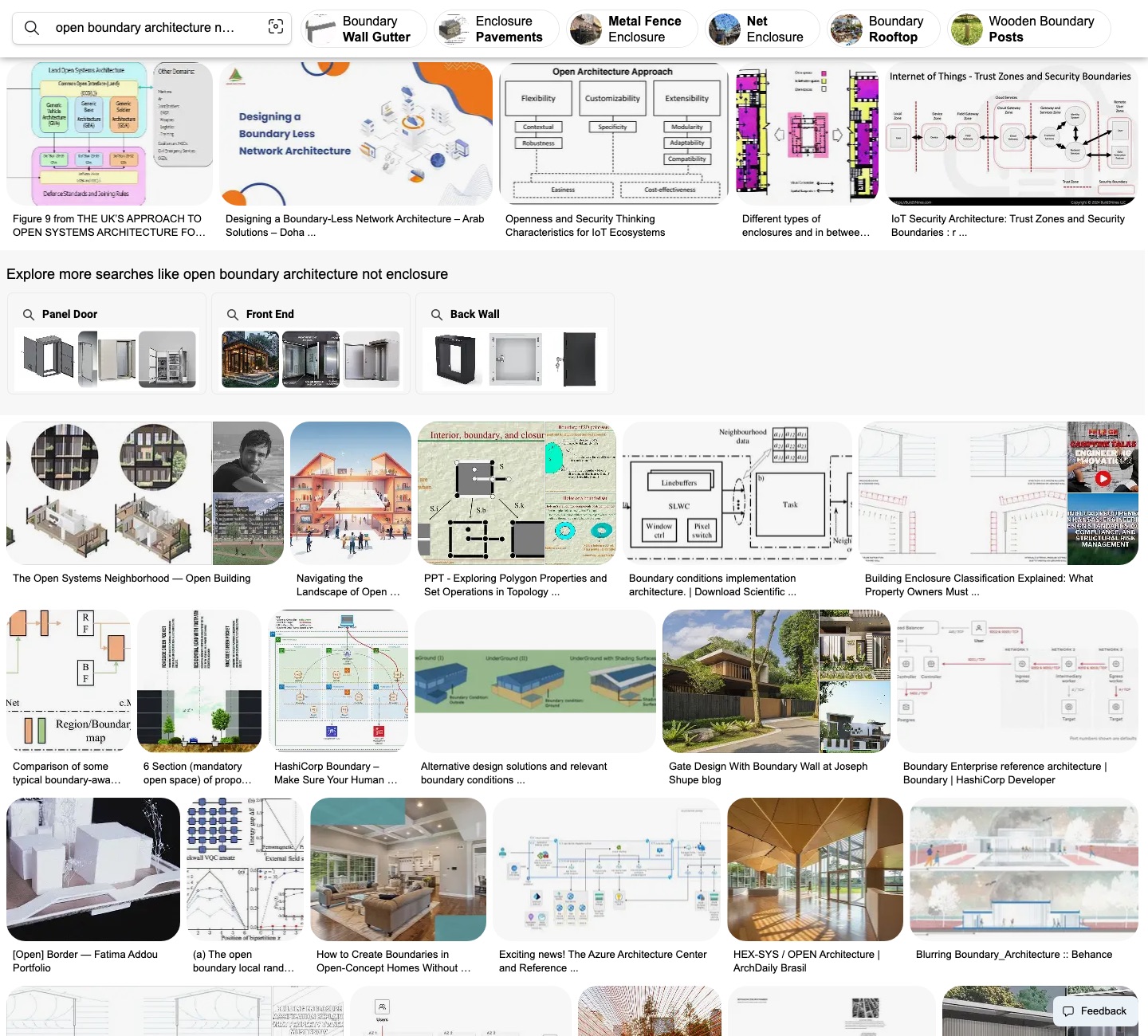Choose the Net Enclosure suggestion chip
This screenshot has height=1036, width=1148.
(762, 29)
